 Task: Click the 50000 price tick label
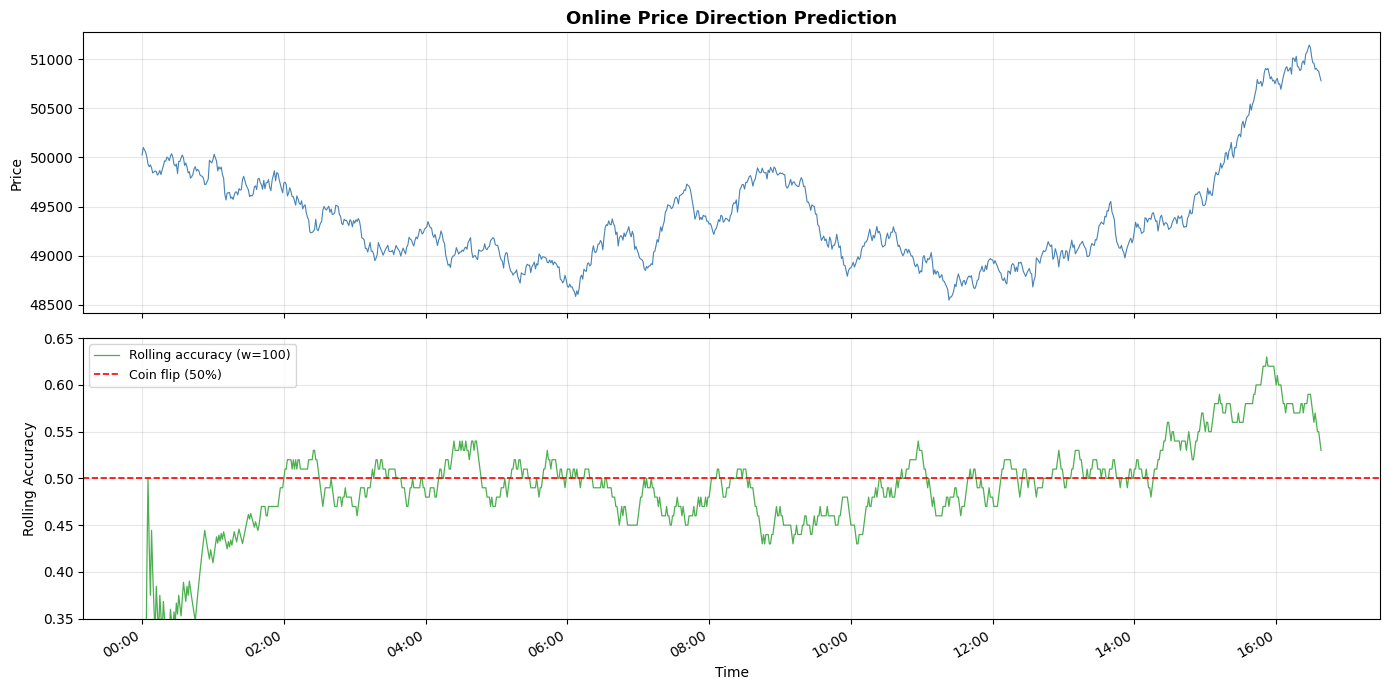coord(51,158)
